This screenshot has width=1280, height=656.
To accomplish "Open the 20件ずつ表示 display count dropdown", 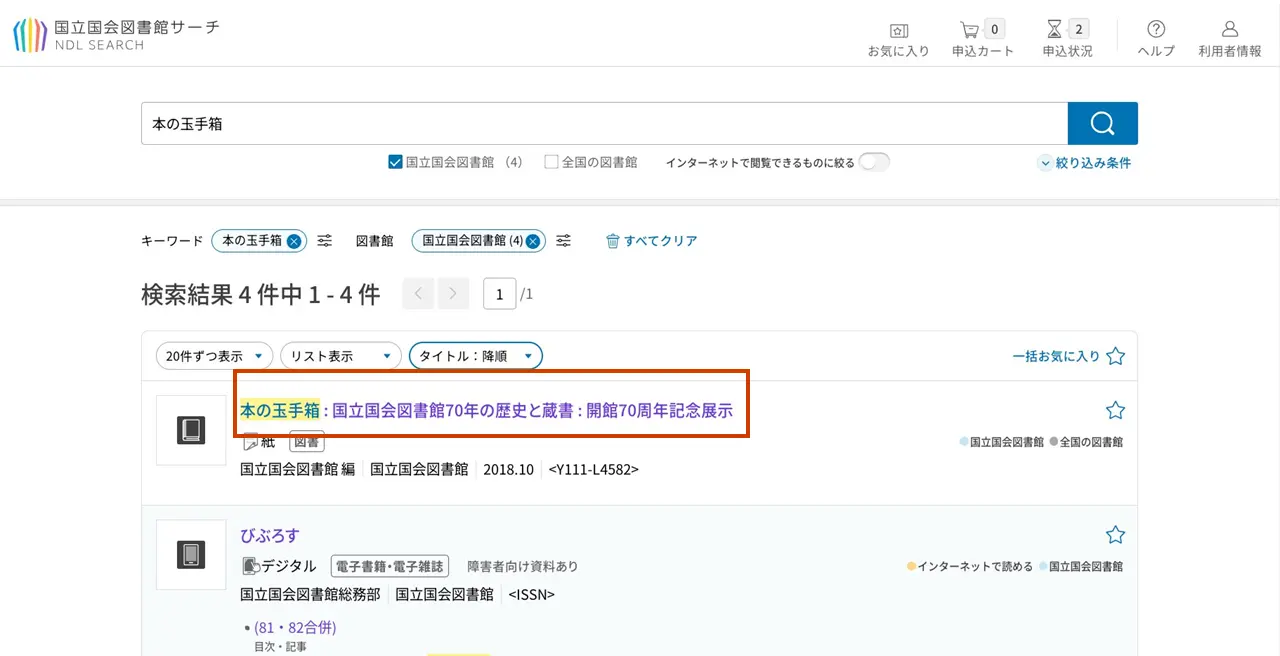I will 213,355.
